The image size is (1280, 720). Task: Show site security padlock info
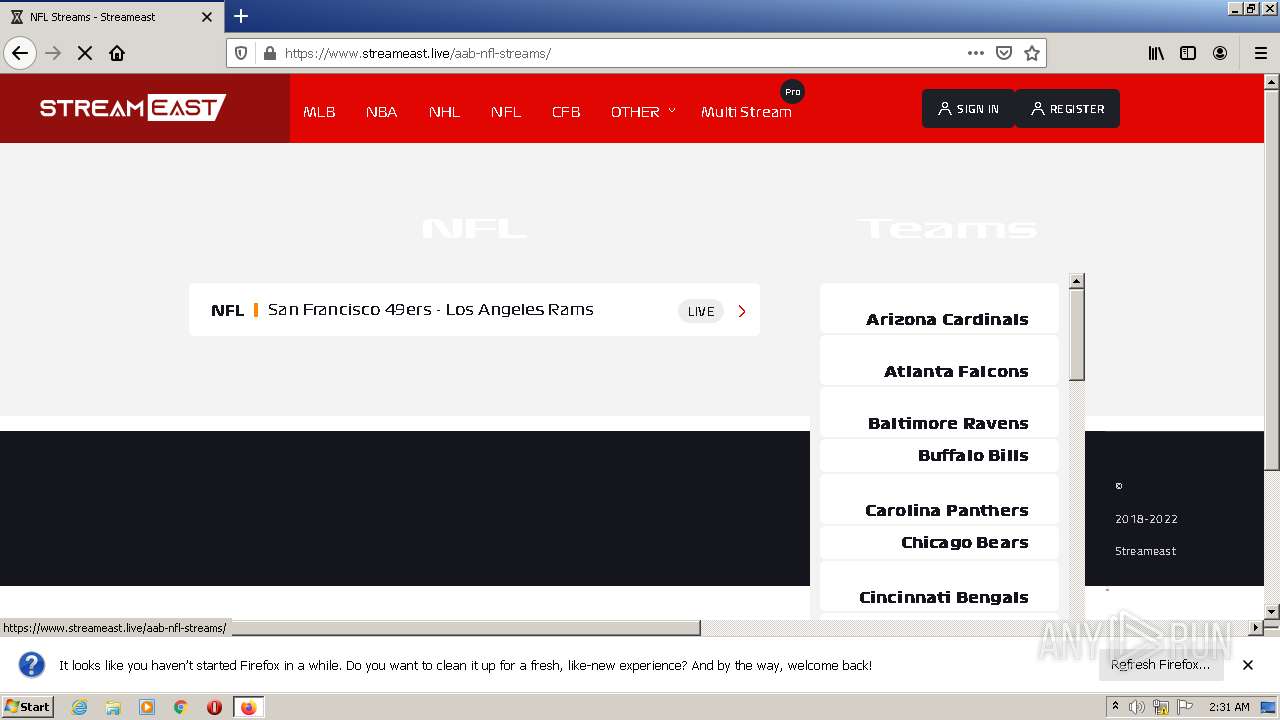269,53
